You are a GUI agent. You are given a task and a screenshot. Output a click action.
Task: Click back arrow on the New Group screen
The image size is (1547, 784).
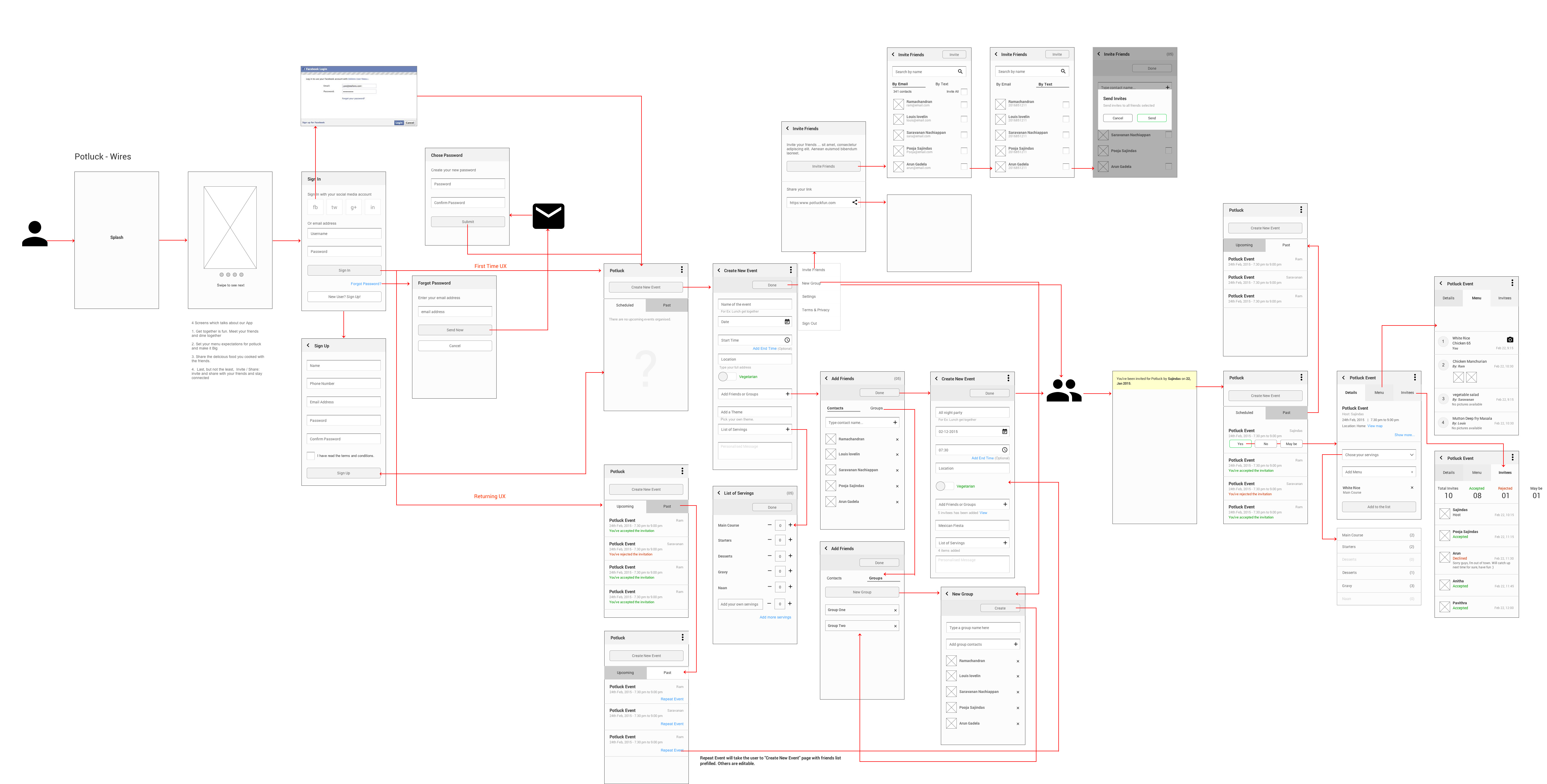946,594
